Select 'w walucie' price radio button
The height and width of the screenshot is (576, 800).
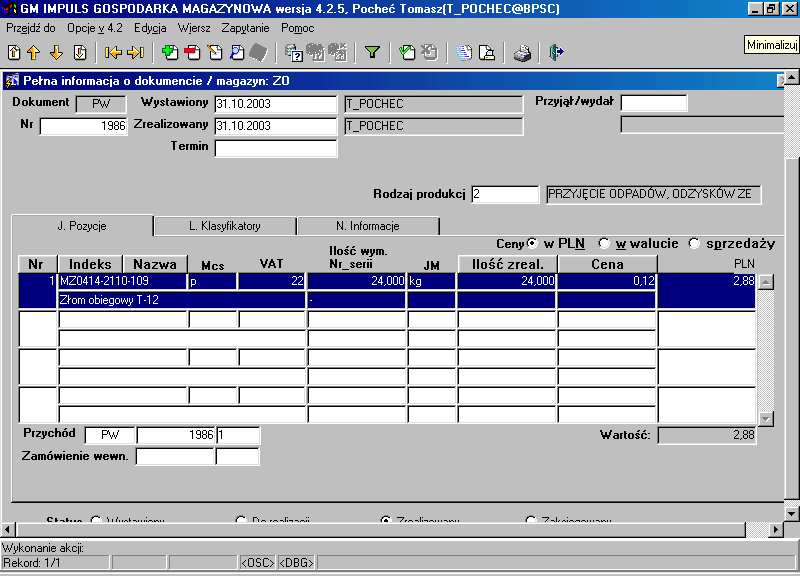pyautogui.click(x=604, y=243)
